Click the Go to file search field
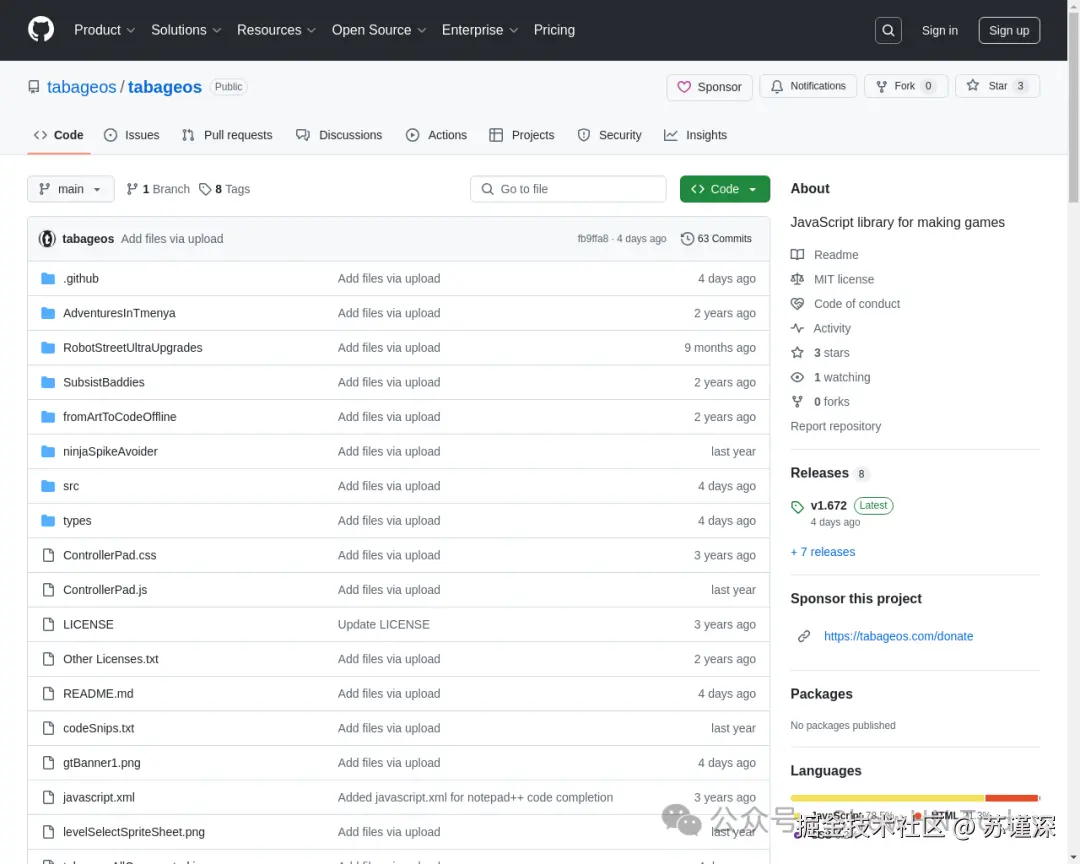Image resolution: width=1080 pixels, height=864 pixels. click(568, 189)
